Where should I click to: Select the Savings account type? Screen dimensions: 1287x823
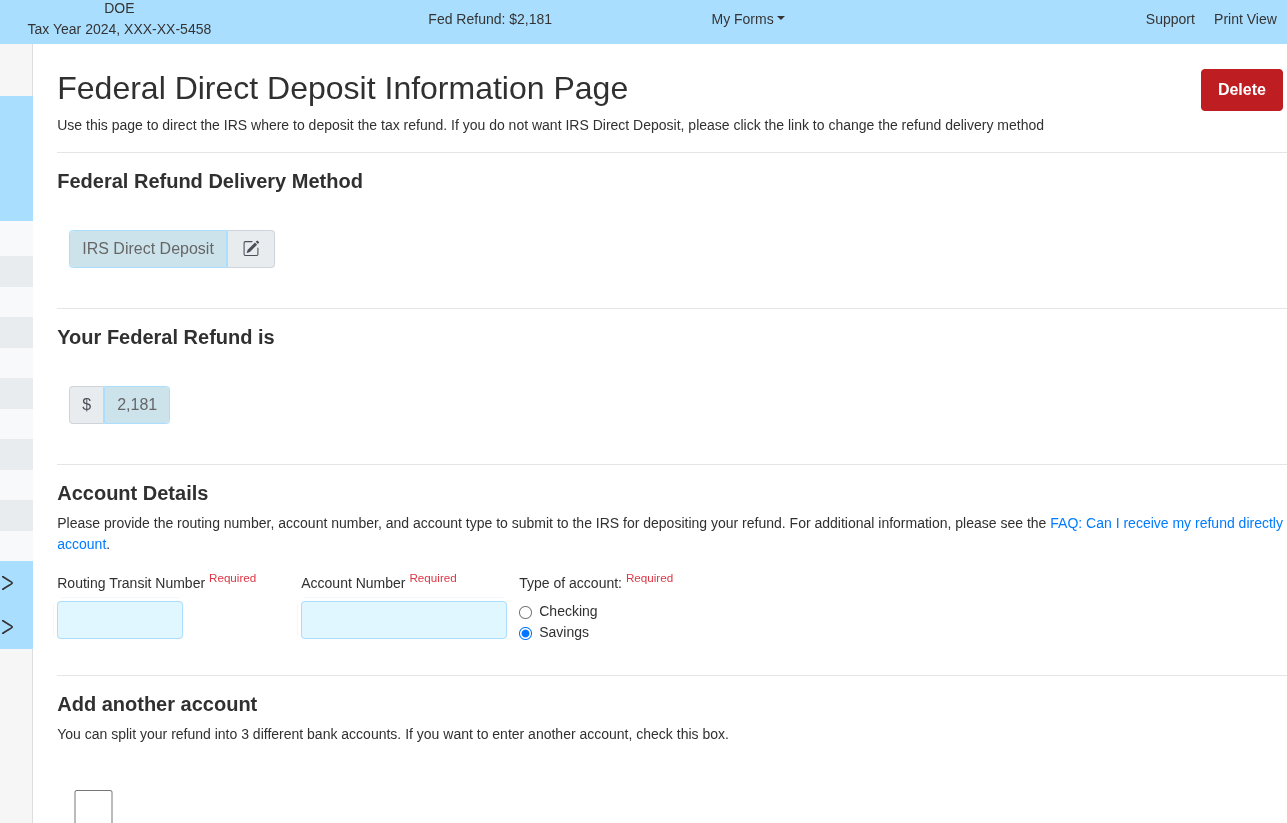point(526,633)
